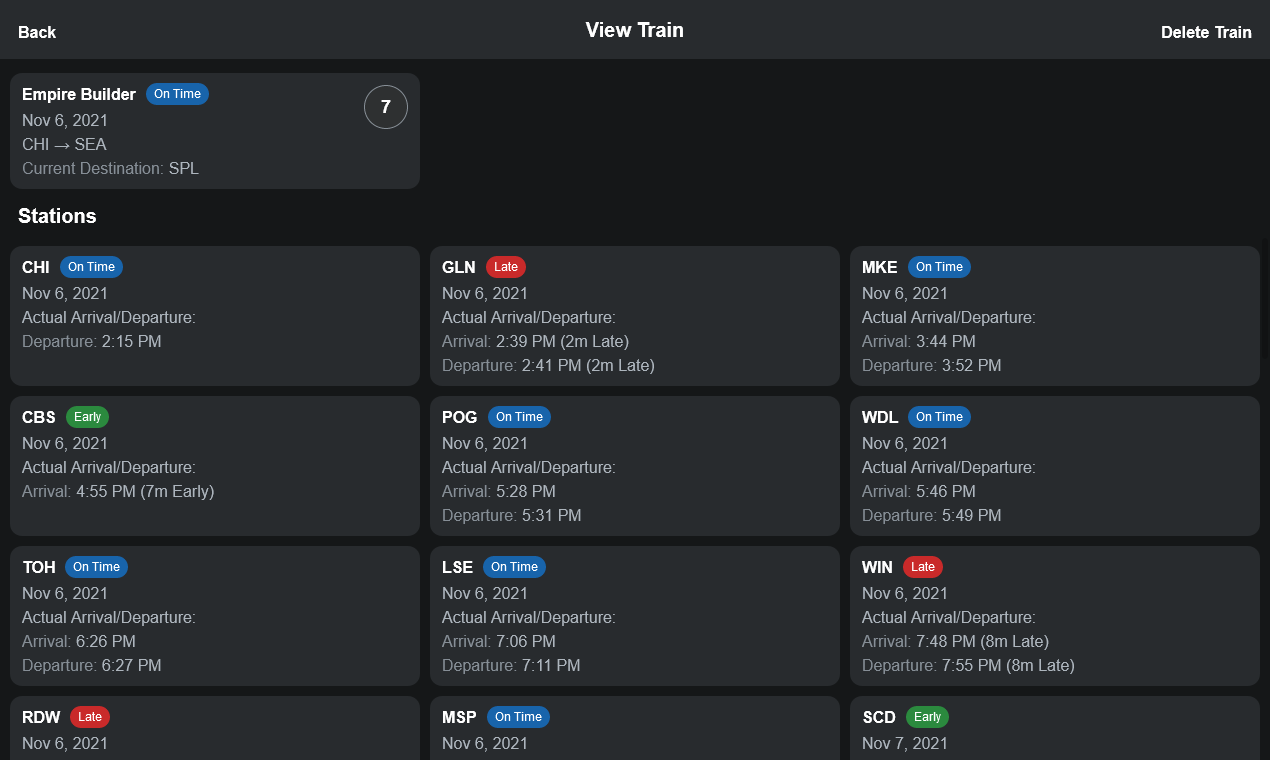Select the Stations section heading
Viewport: 1270px width, 760px height.
coord(57,215)
